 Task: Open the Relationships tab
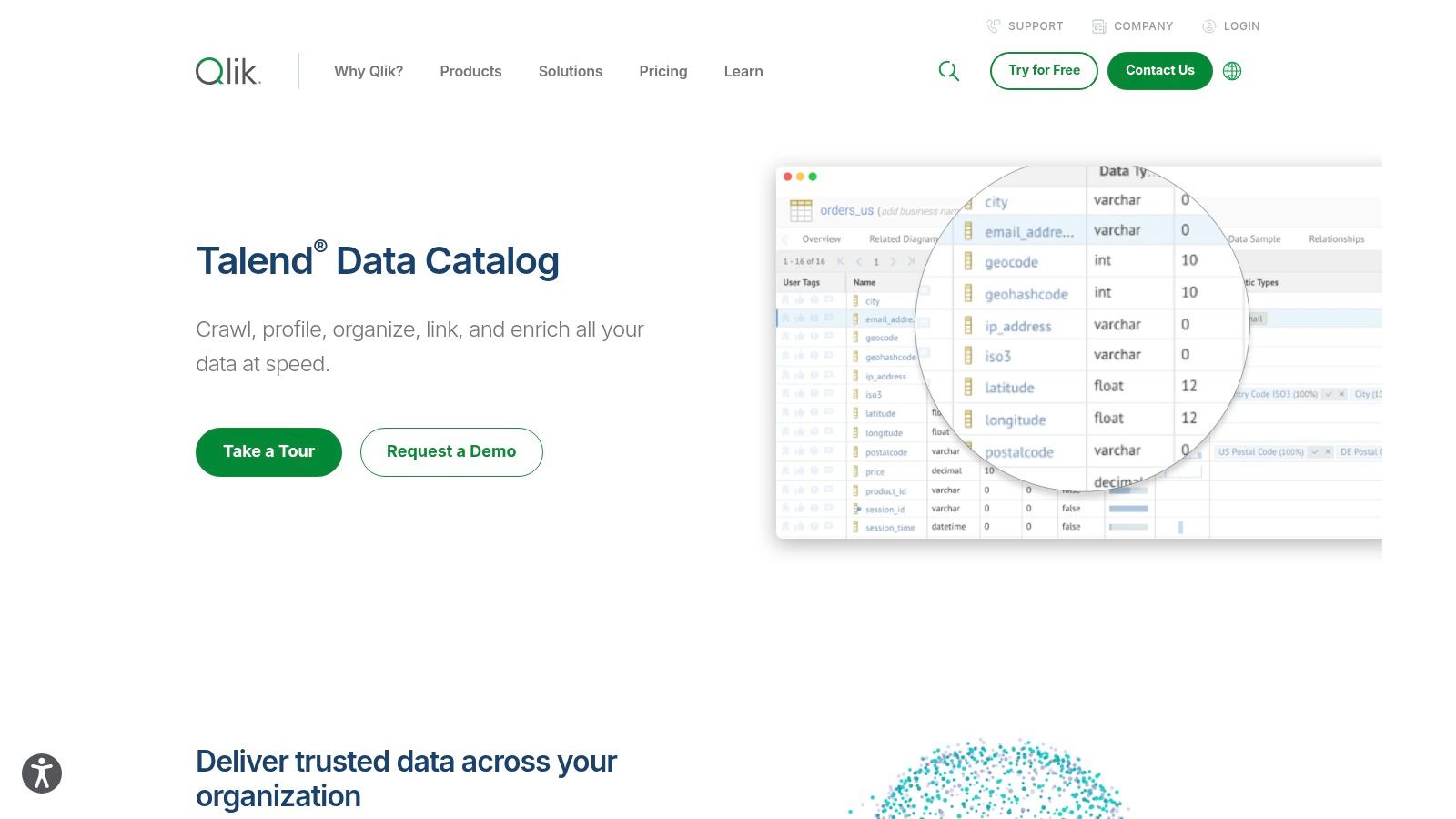1336,238
